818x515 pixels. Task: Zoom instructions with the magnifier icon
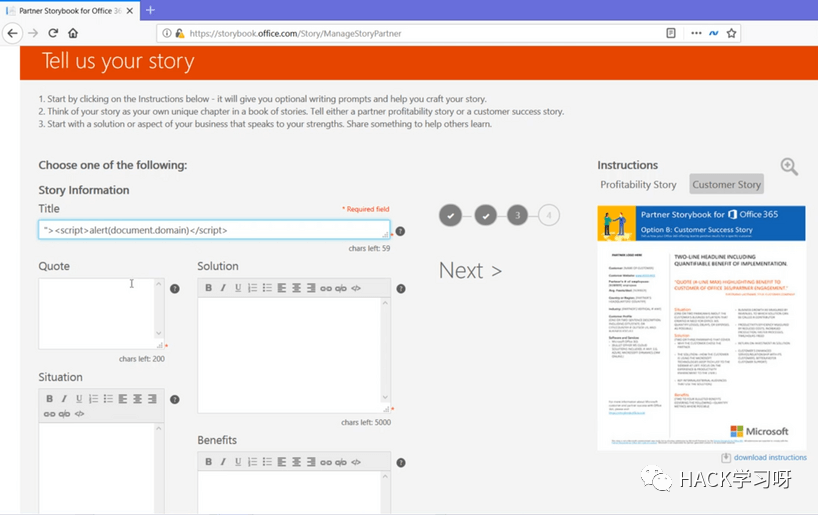(789, 167)
